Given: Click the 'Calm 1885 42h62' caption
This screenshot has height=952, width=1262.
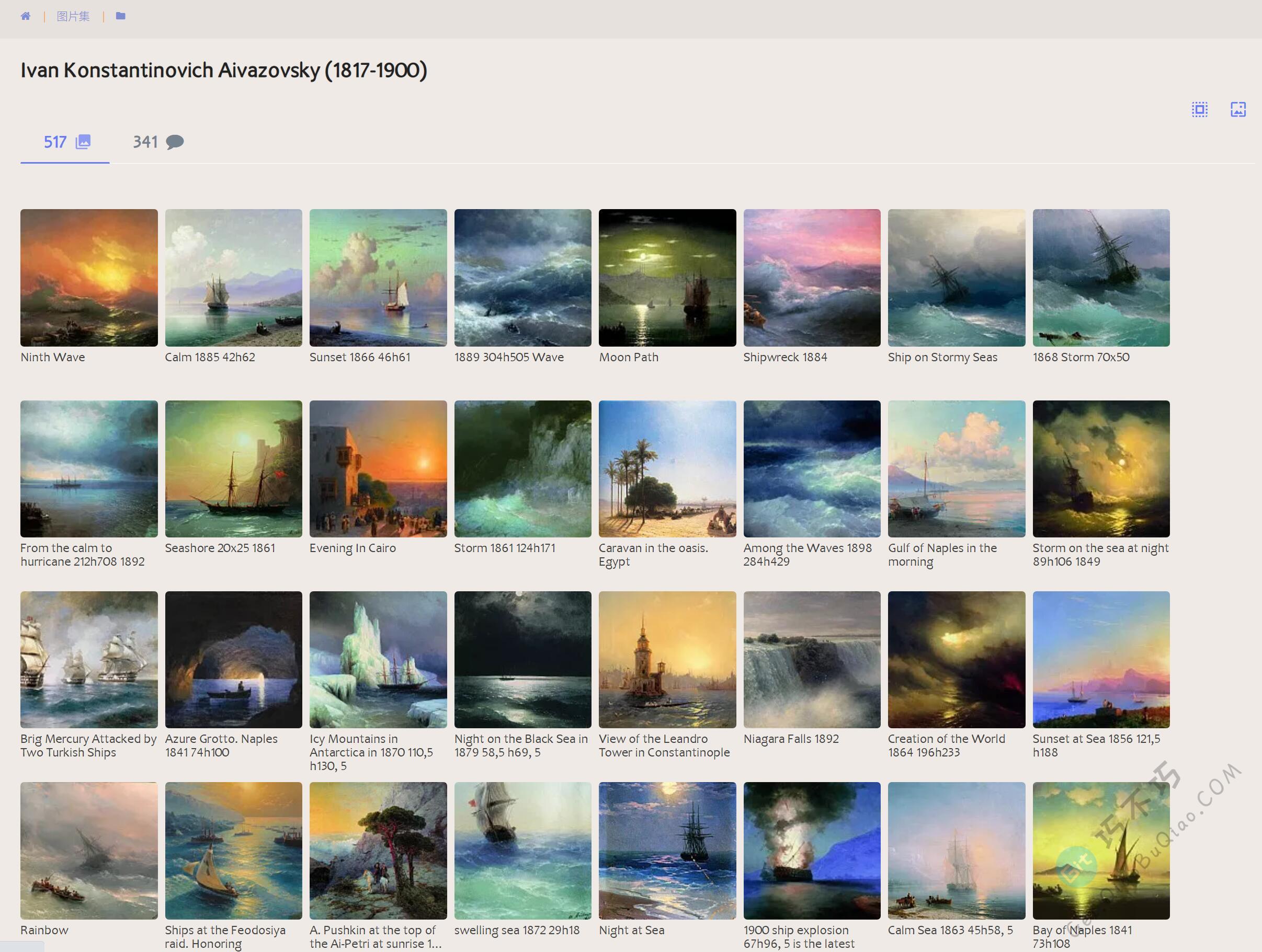Looking at the screenshot, I should (x=210, y=357).
